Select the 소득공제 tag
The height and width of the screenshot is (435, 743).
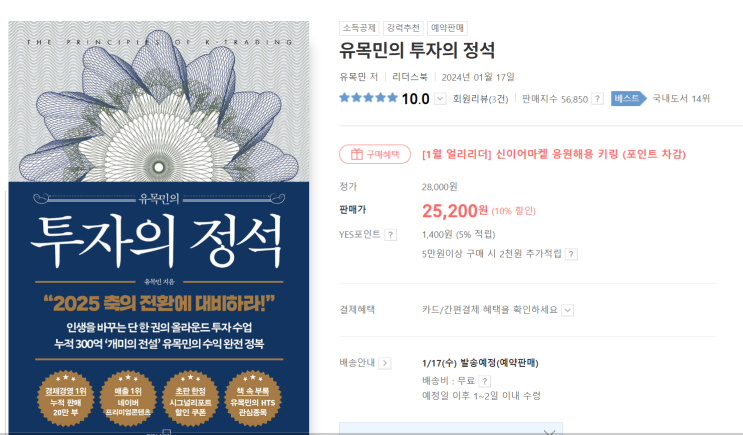pyautogui.click(x=359, y=28)
